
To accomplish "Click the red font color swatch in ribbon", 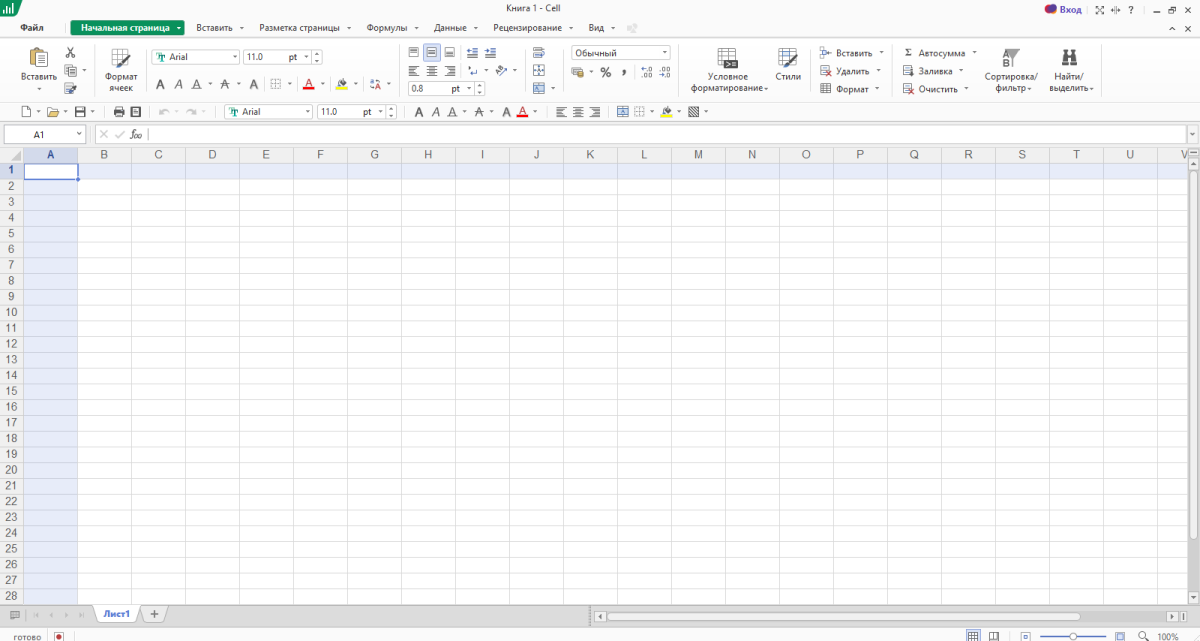I will [x=309, y=85].
